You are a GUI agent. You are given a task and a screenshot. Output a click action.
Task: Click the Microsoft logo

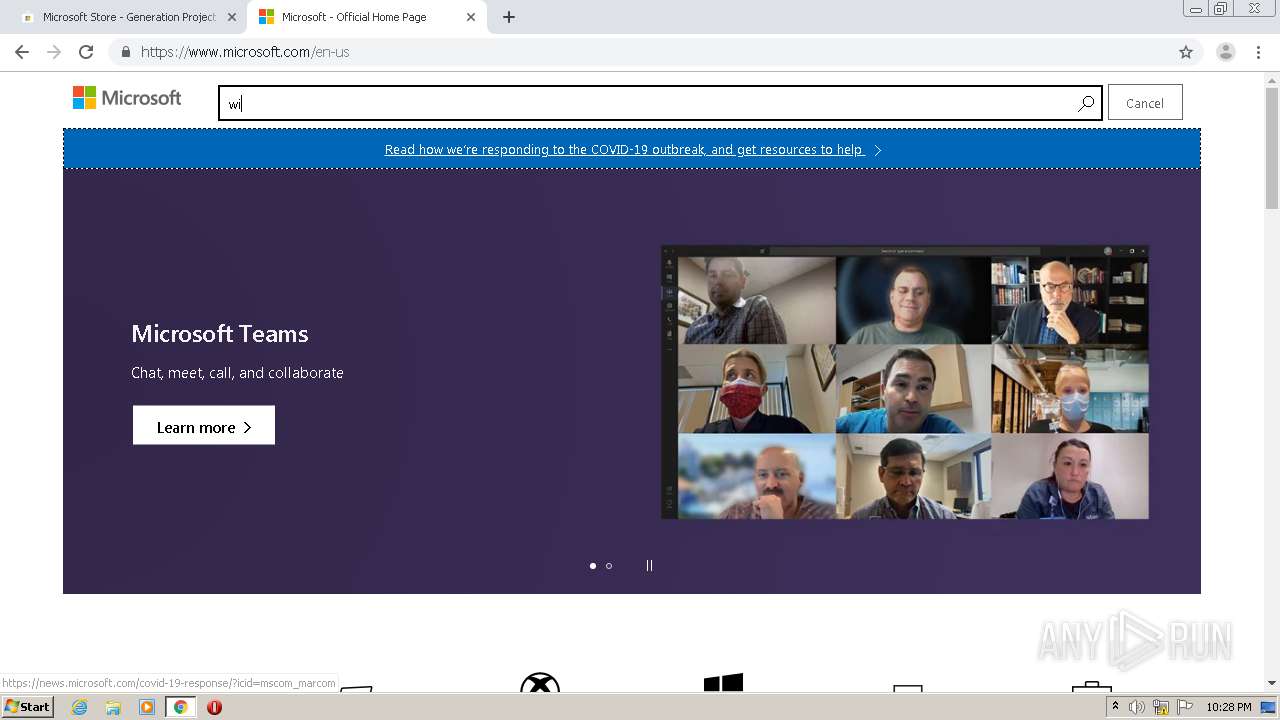coord(127,98)
